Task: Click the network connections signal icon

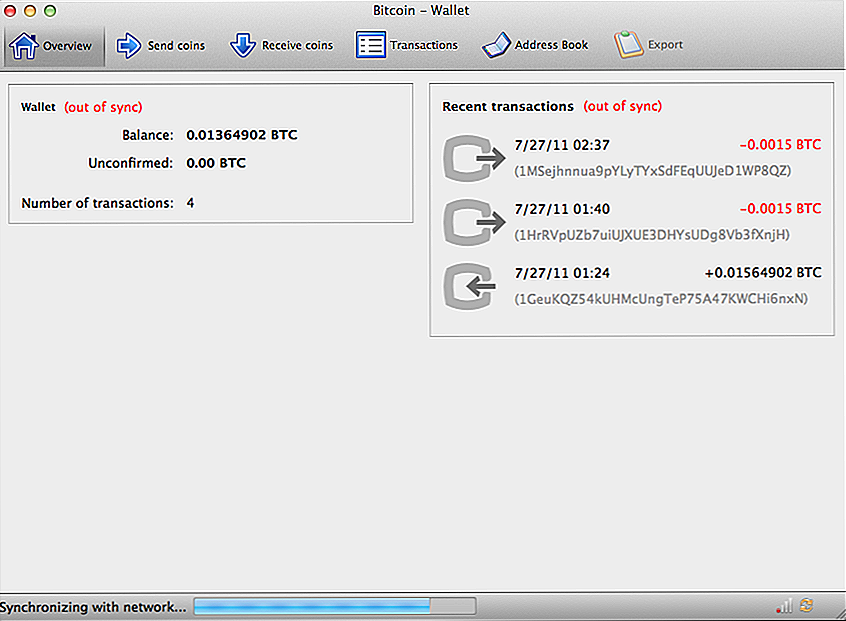Action: (784, 606)
